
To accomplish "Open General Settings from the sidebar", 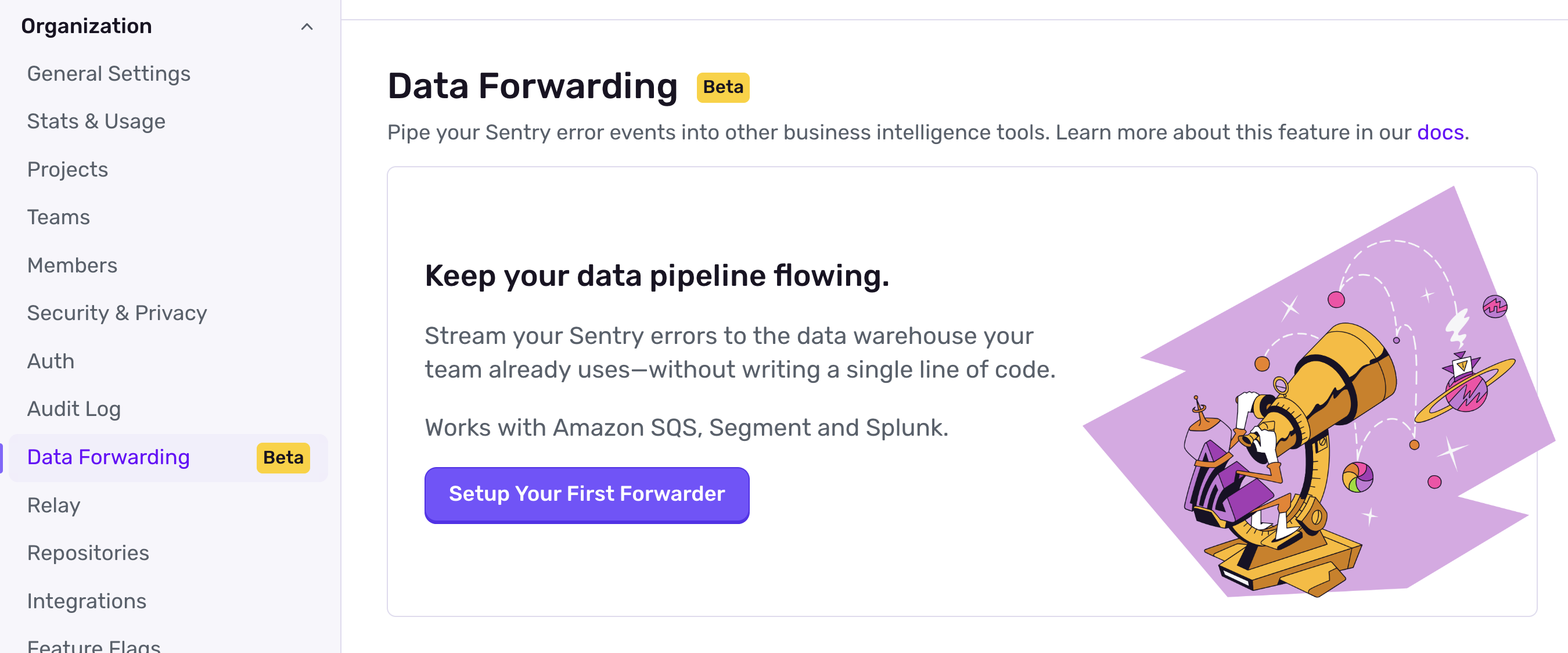I will 109,73.
